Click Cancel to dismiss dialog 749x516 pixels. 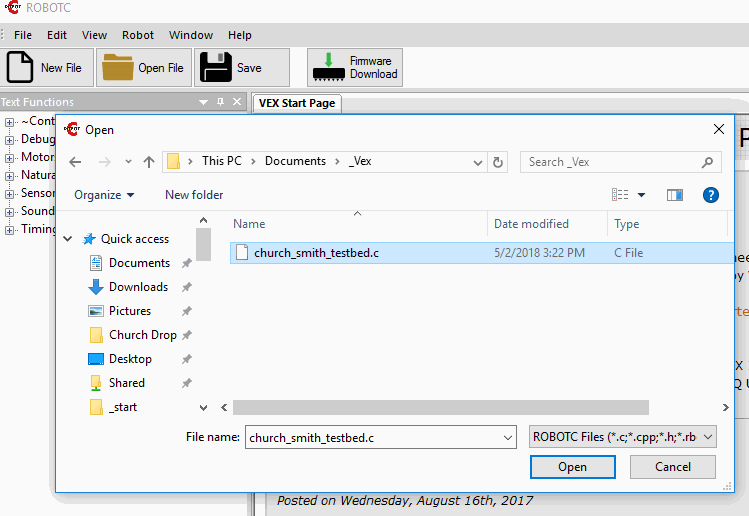672,467
